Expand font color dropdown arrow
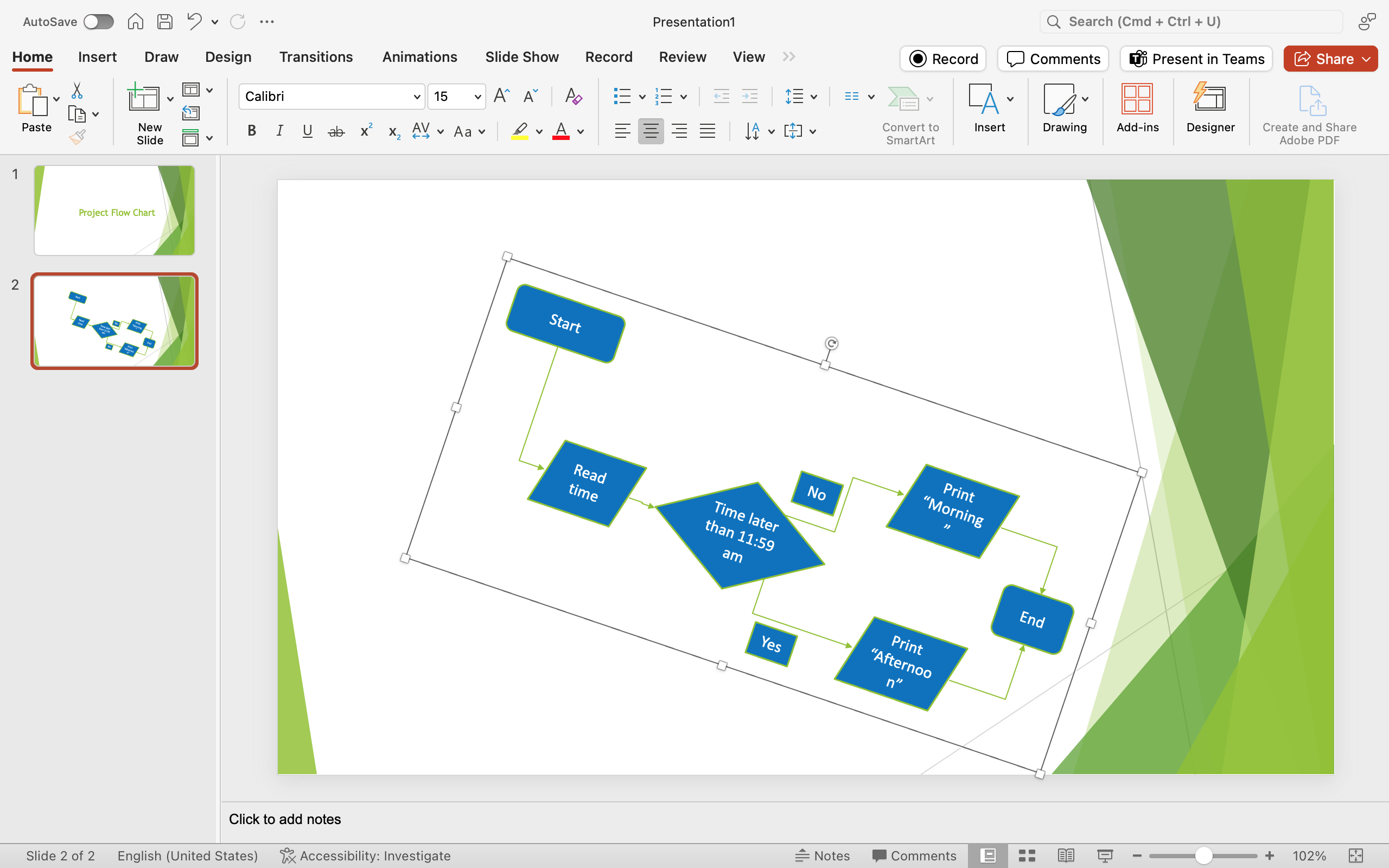Viewport: 1389px width, 868px height. [x=581, y=131]
